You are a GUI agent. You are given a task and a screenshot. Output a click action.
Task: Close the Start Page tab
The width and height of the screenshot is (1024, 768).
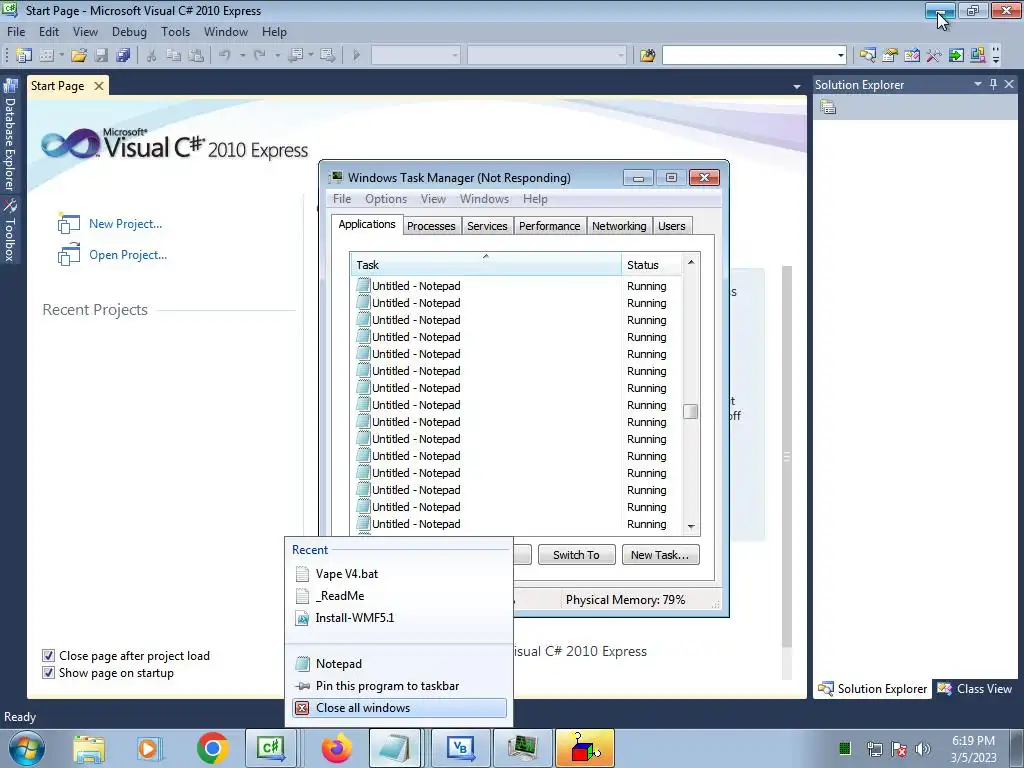click(x=99, y=86)
